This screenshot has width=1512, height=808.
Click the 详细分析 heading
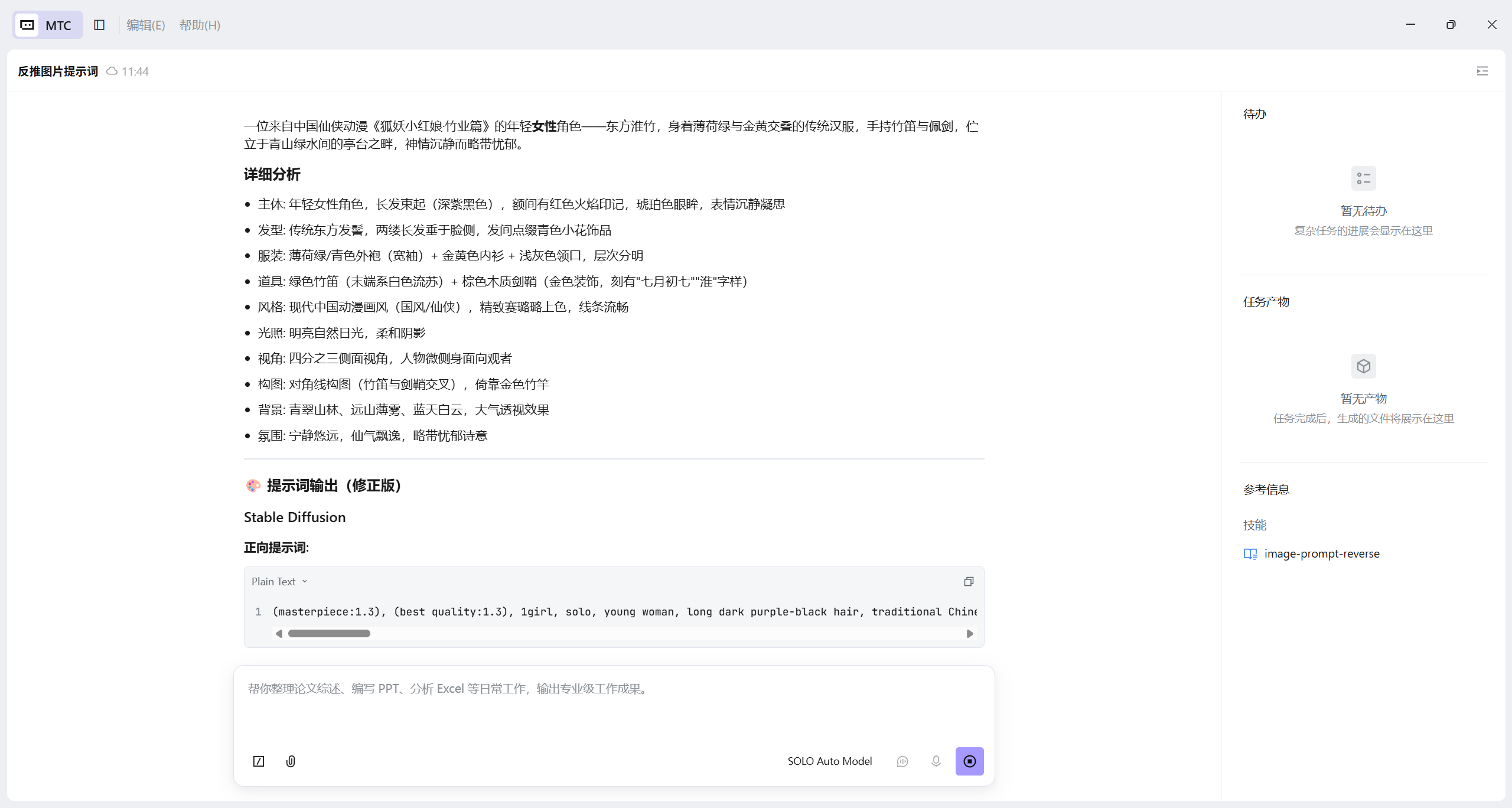[x=272, y=174]
